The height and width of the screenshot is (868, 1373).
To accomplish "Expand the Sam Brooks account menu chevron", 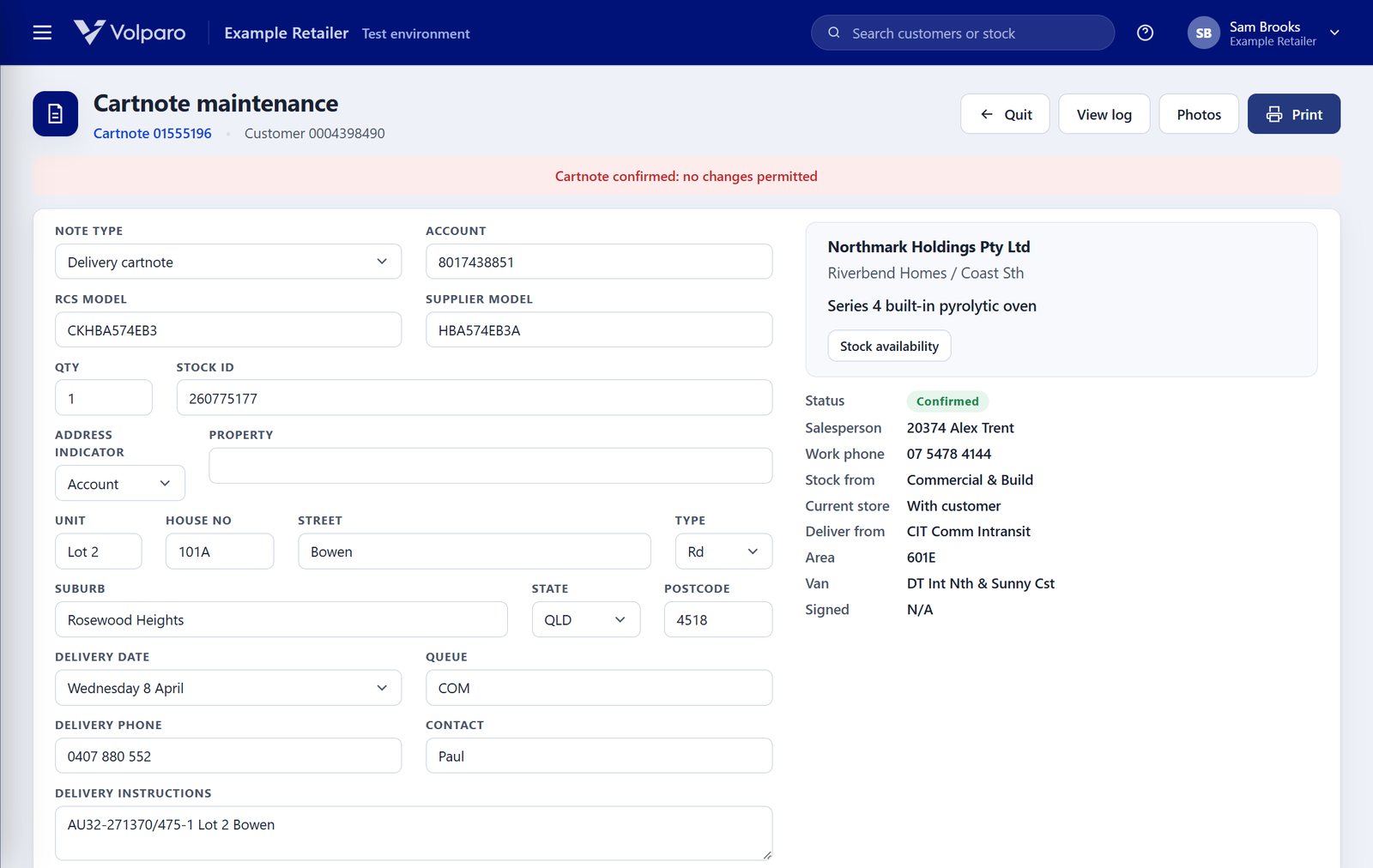I will coord(1334,33).
